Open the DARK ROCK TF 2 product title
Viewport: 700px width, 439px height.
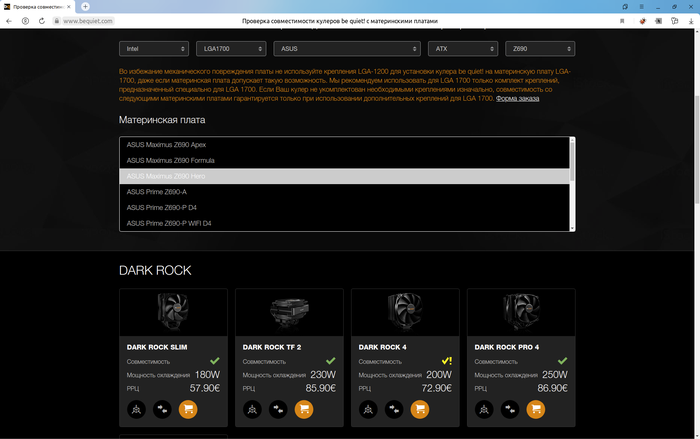point(272,347)
